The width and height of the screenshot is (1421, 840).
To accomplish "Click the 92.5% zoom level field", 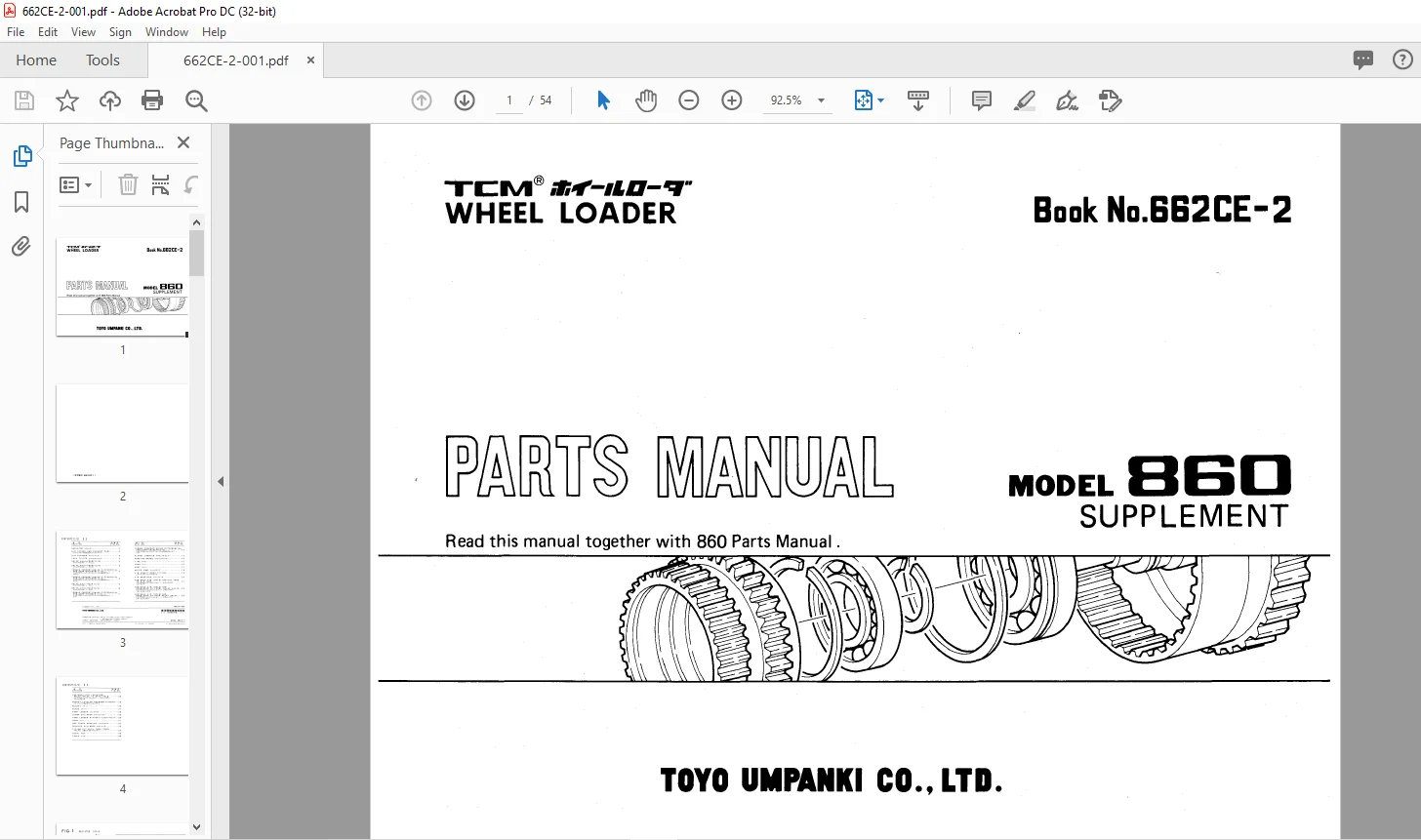I will [x=787, y=100].
